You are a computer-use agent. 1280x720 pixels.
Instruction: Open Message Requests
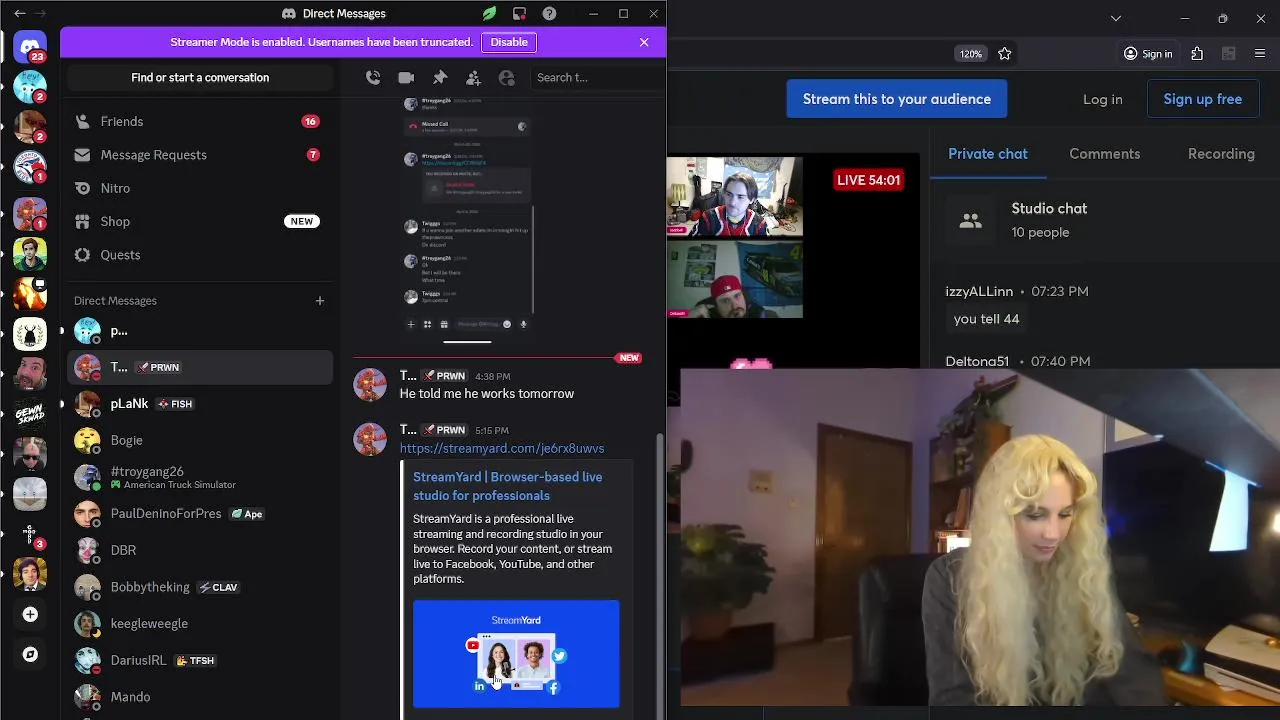click(x=200, y=155)
